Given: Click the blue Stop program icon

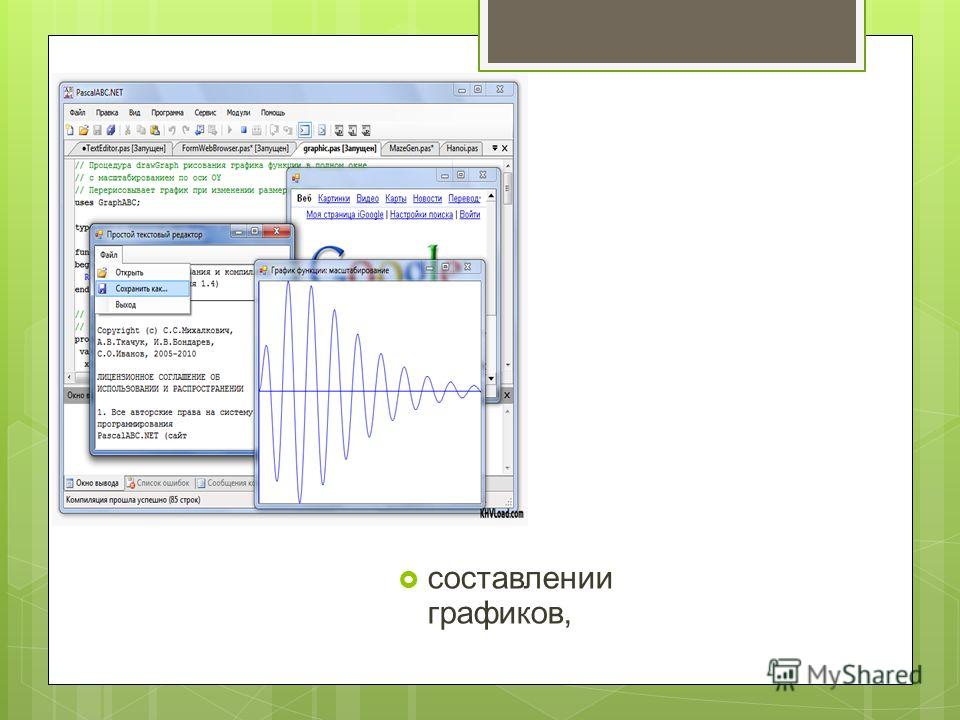Looking at the screenshot, I should [x=244, y=130].
